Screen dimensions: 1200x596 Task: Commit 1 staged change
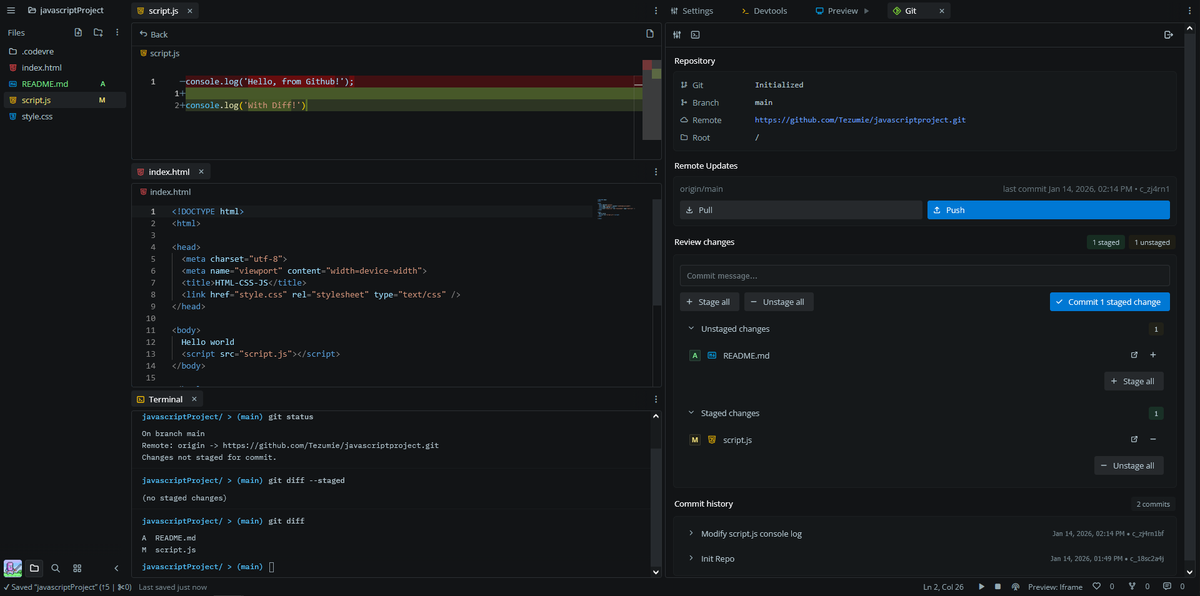click(x=1109, y=302)
